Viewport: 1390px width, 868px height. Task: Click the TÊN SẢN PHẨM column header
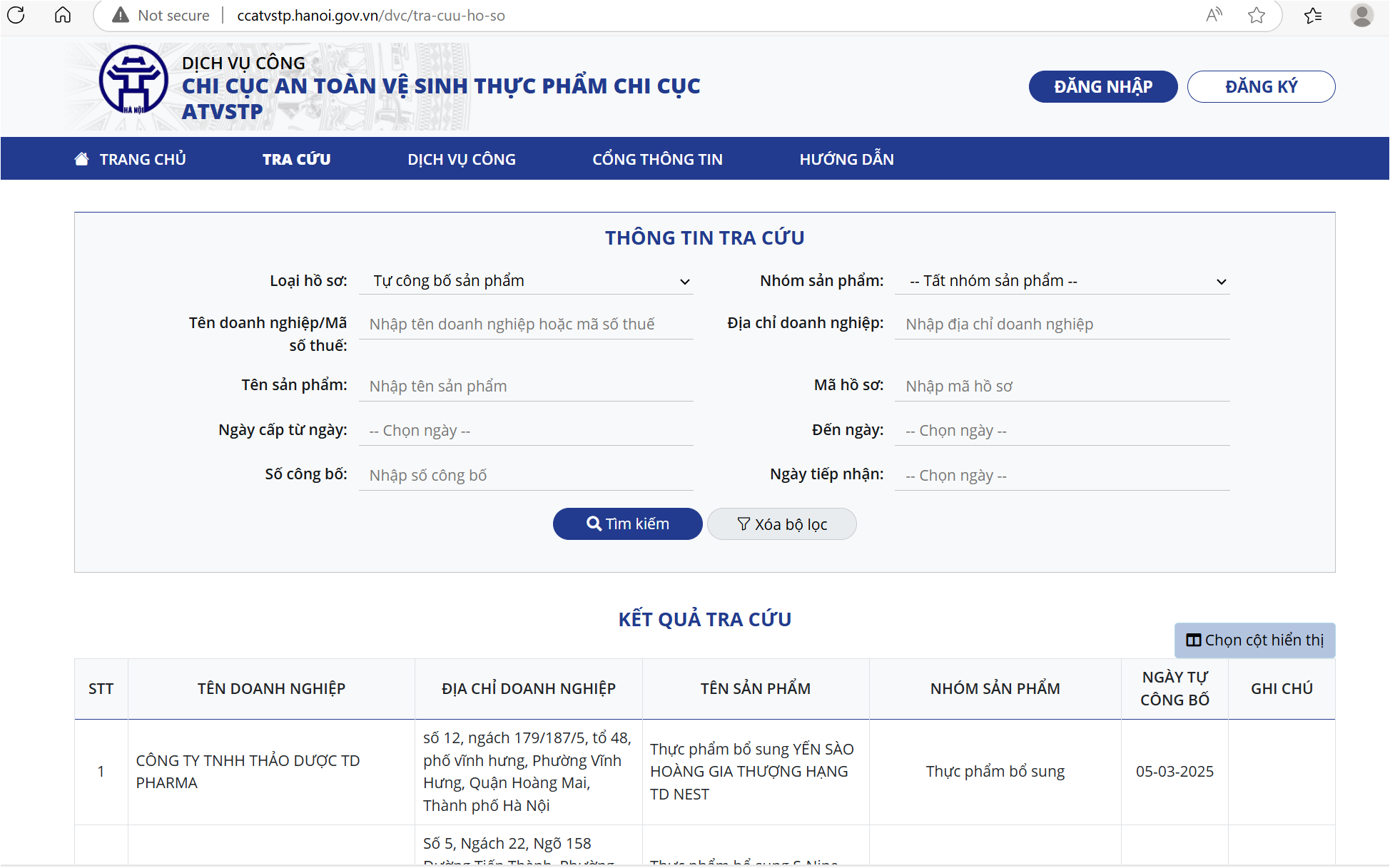(x=756, y=689)
